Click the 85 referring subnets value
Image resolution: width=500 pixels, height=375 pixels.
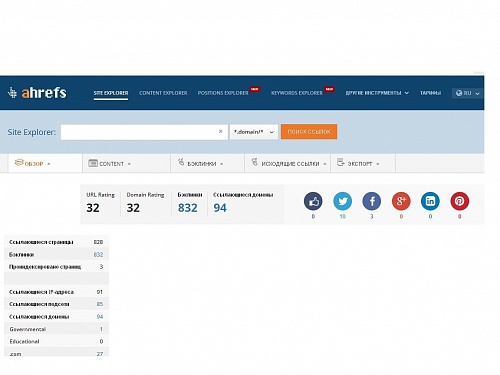point(100,304)
